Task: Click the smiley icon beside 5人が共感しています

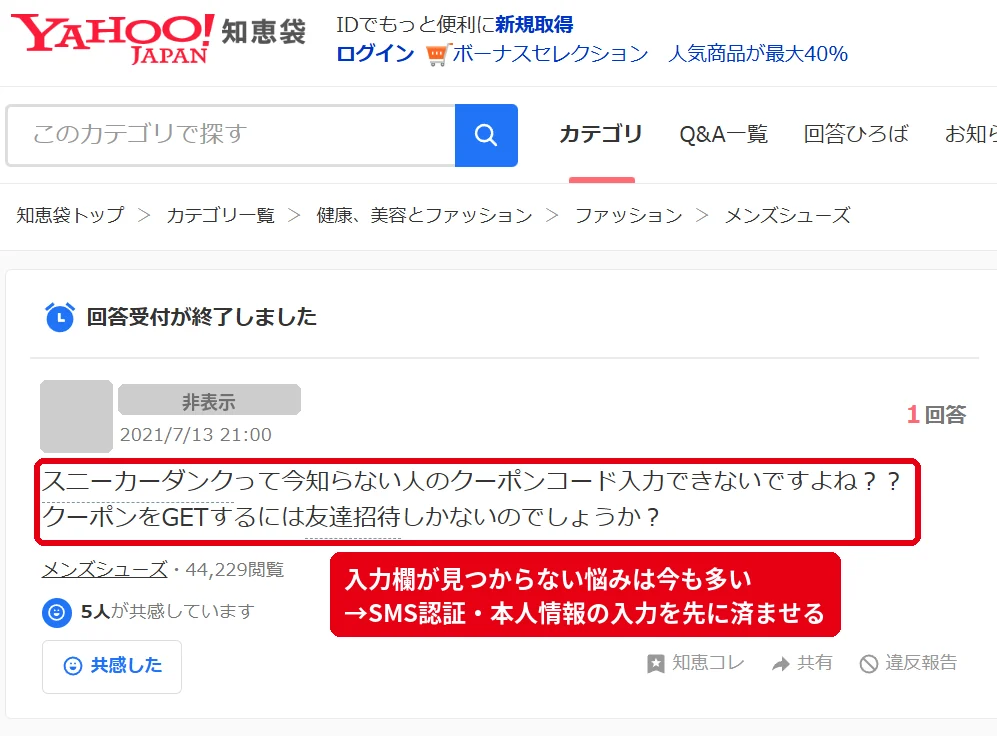Action: coord(57,613)
